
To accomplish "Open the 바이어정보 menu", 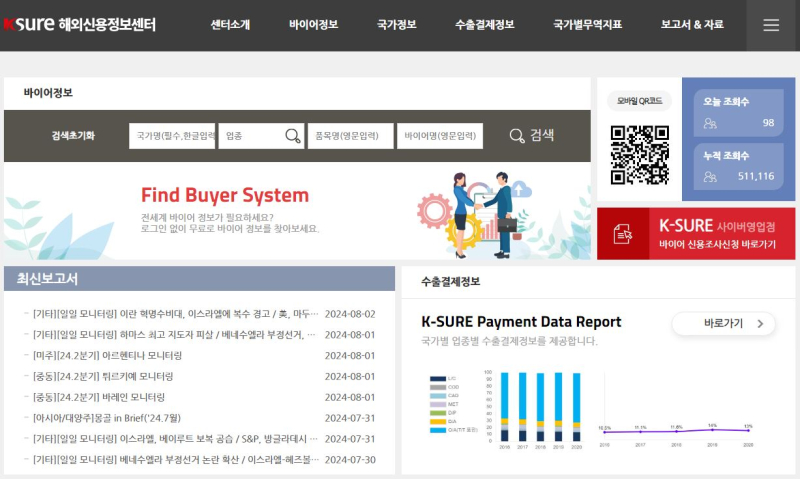I will point(313,25).
